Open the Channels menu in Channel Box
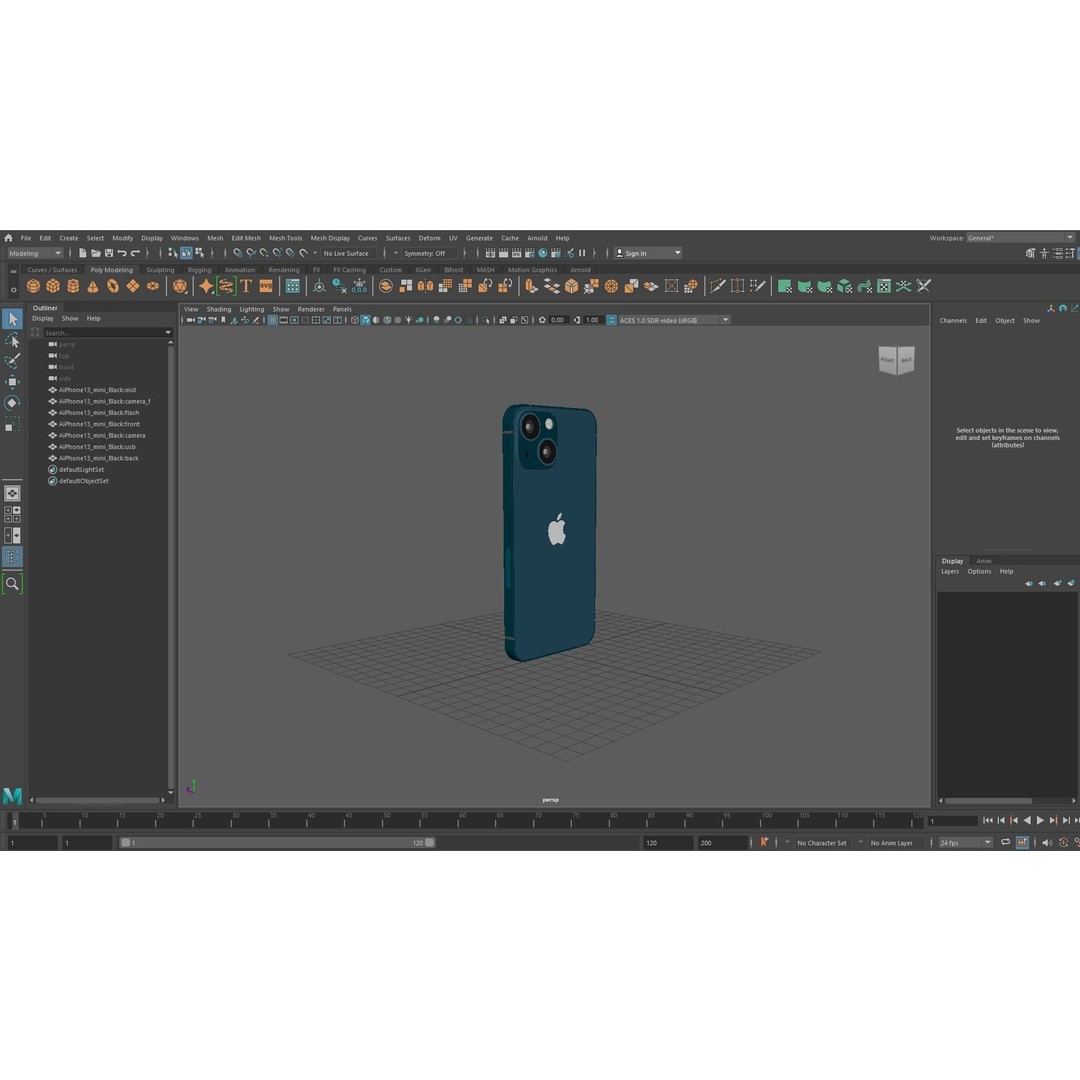Screen dimensions: 1080x1080 [x=953, y=321]
